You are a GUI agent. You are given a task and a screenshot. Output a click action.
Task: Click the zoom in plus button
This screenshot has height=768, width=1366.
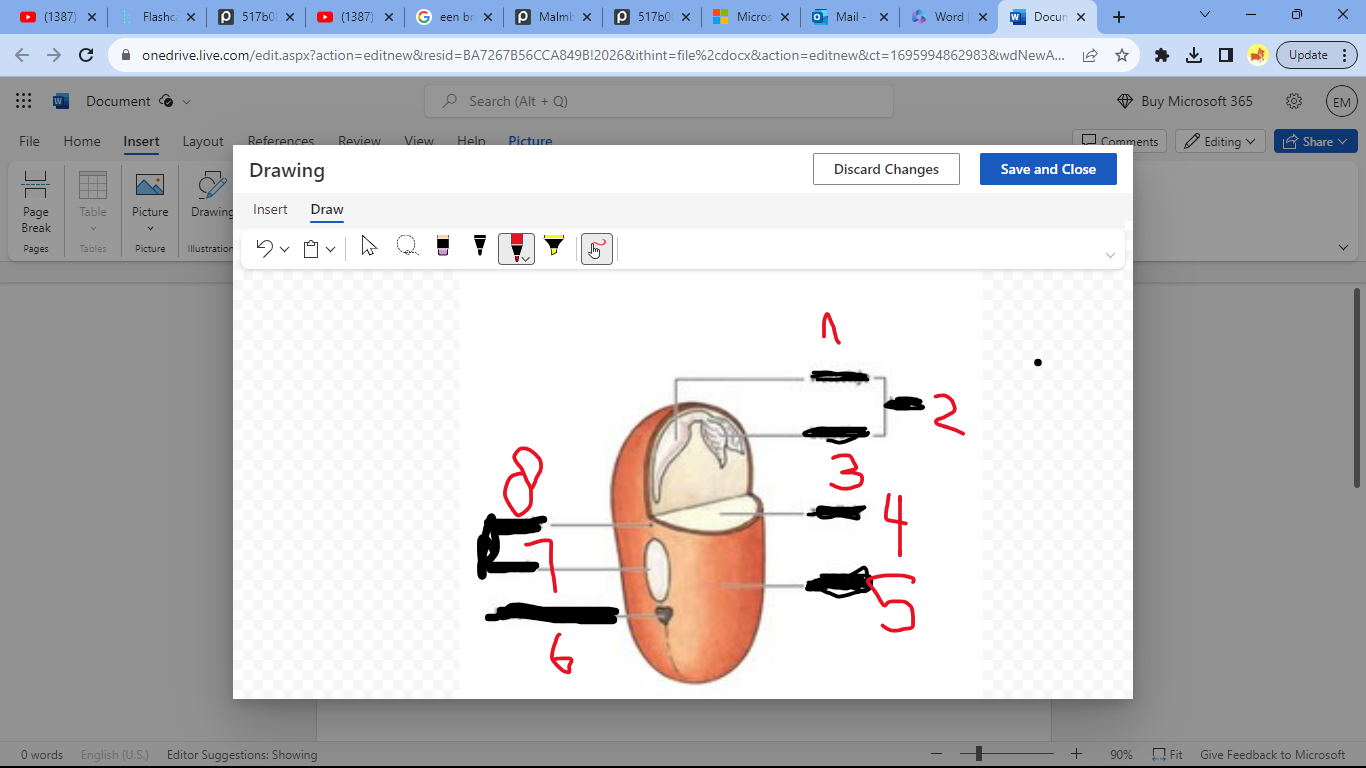point(1077,754)
